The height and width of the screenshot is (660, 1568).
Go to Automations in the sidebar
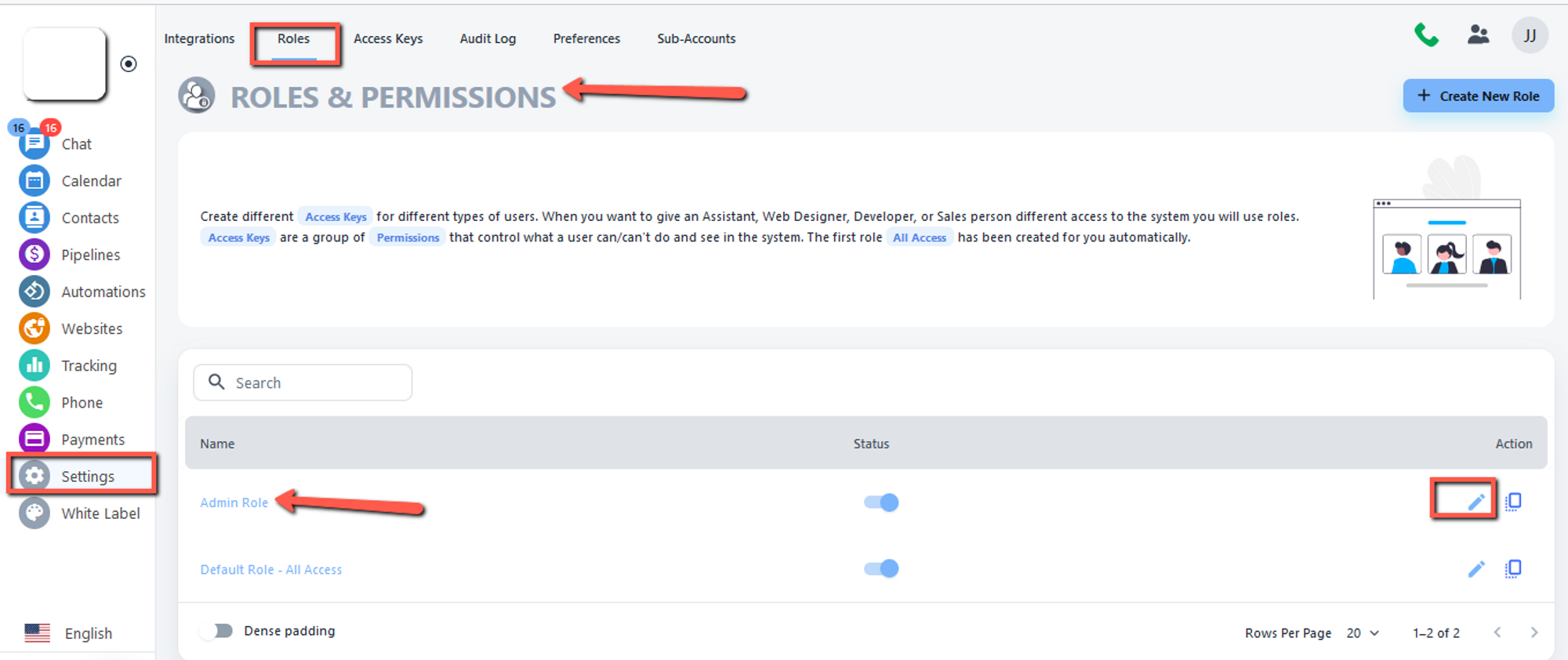coord(34,292)
